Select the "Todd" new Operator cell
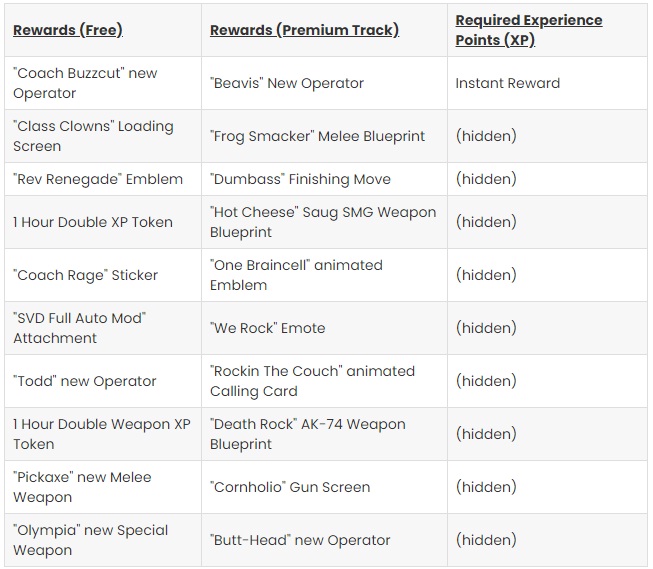The image size is (653, 569). click(103, 381)
